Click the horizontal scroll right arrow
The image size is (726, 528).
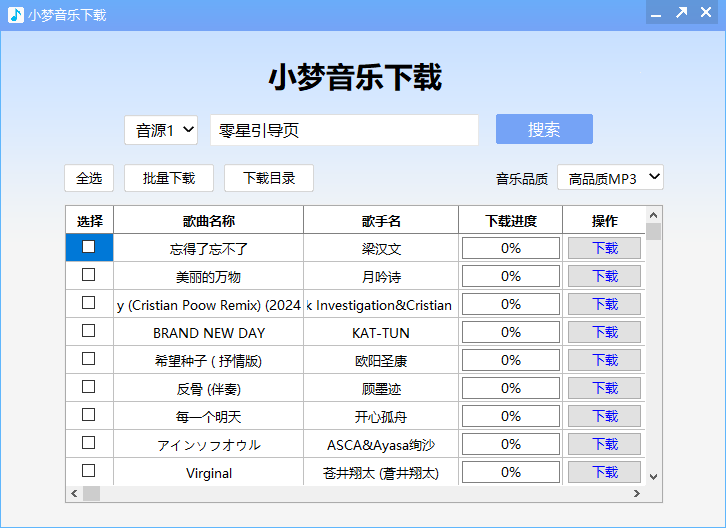coord(636,494)
